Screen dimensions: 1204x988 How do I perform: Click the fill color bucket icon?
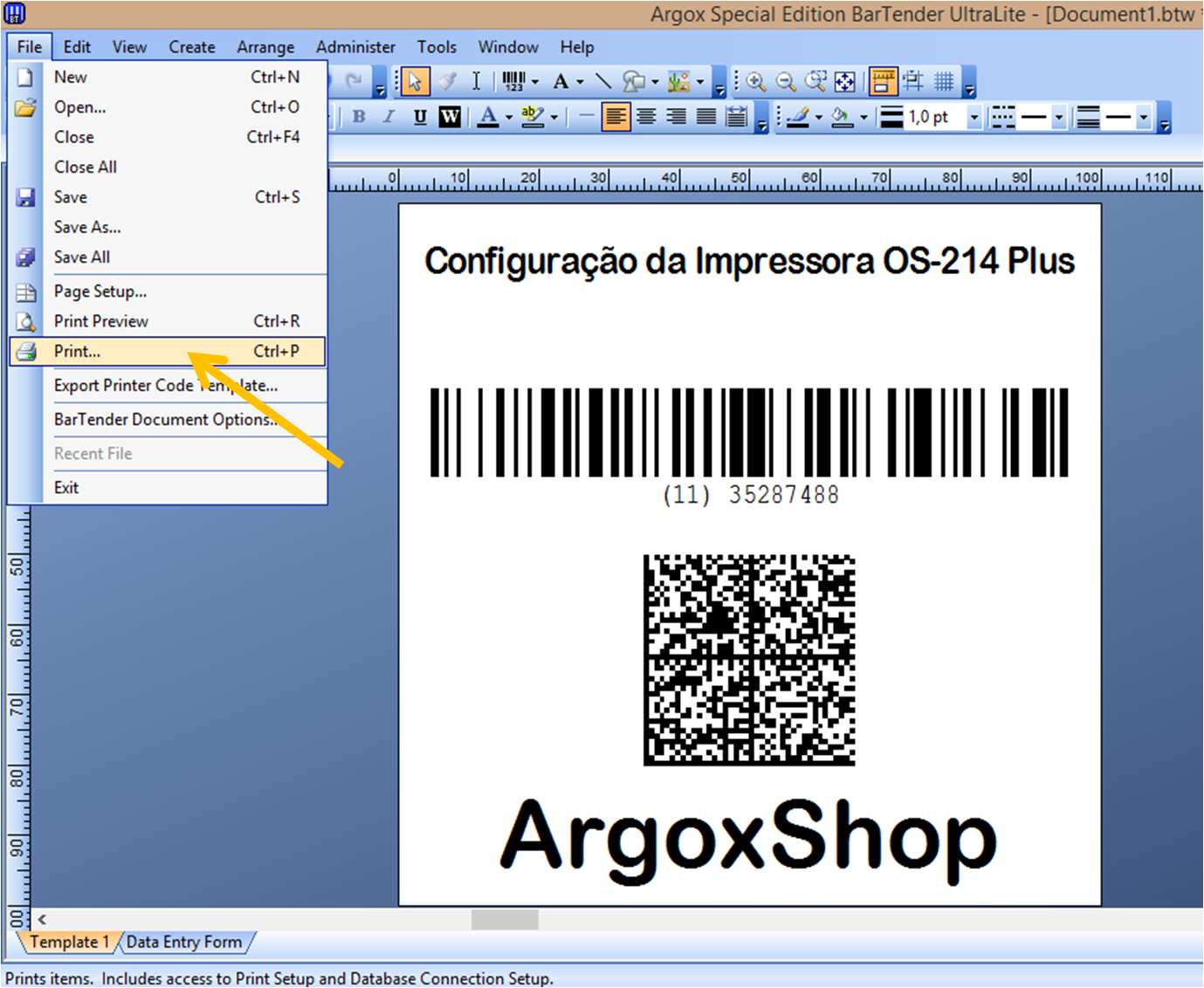(x=843, y=117)
